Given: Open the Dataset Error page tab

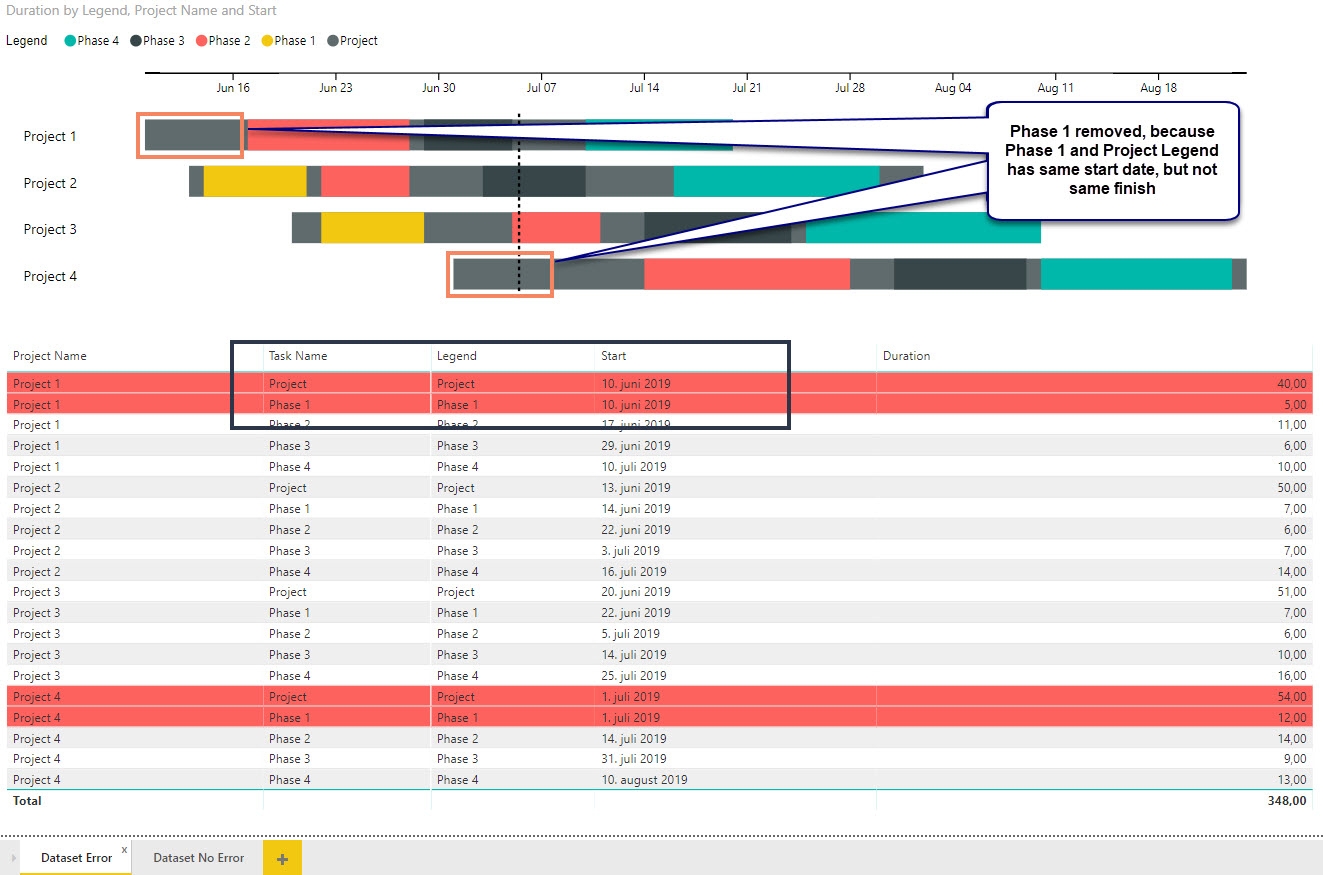Looking at the screenshot, I should tap(76, 858).
